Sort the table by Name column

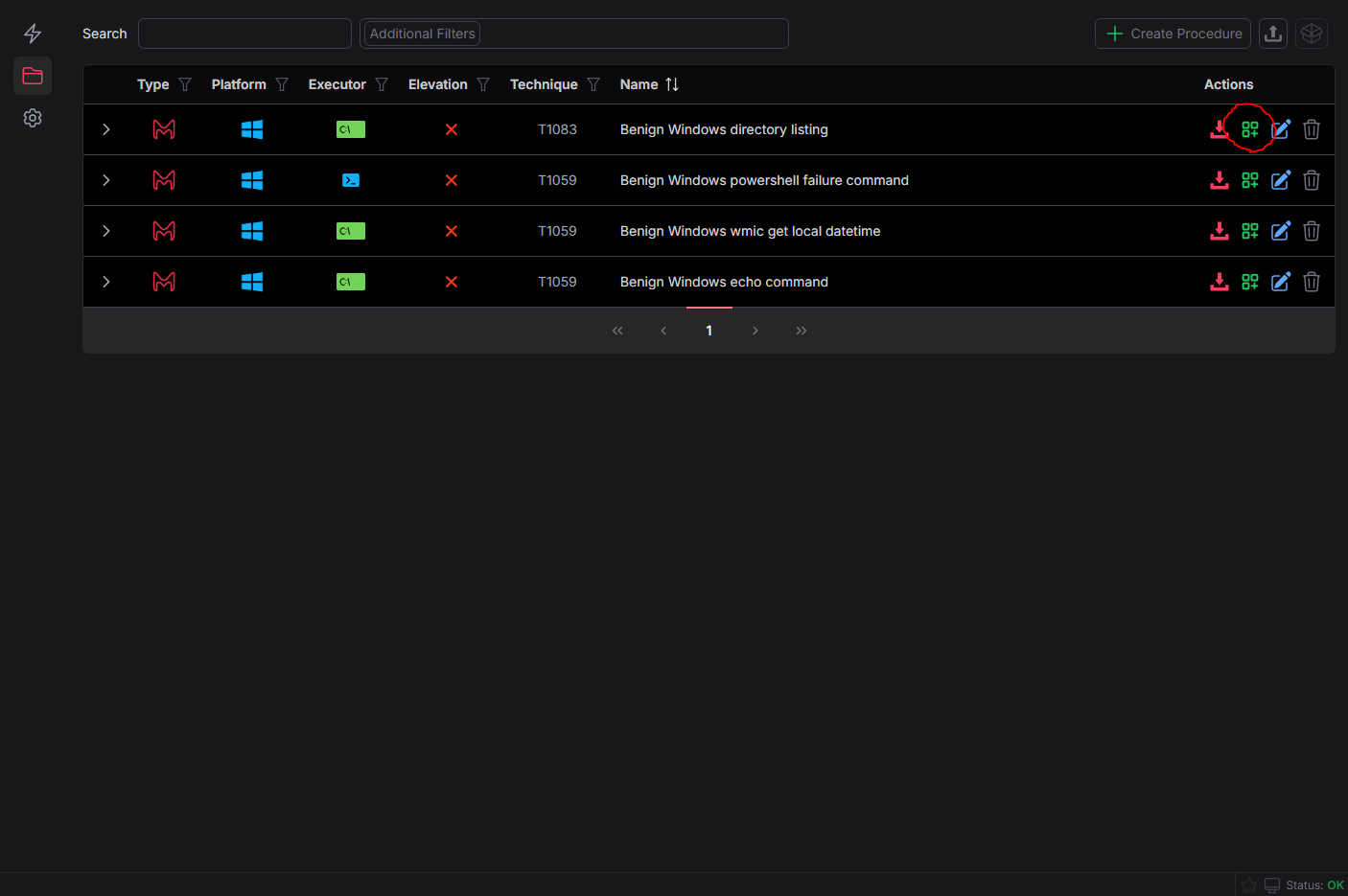[672, 84]
